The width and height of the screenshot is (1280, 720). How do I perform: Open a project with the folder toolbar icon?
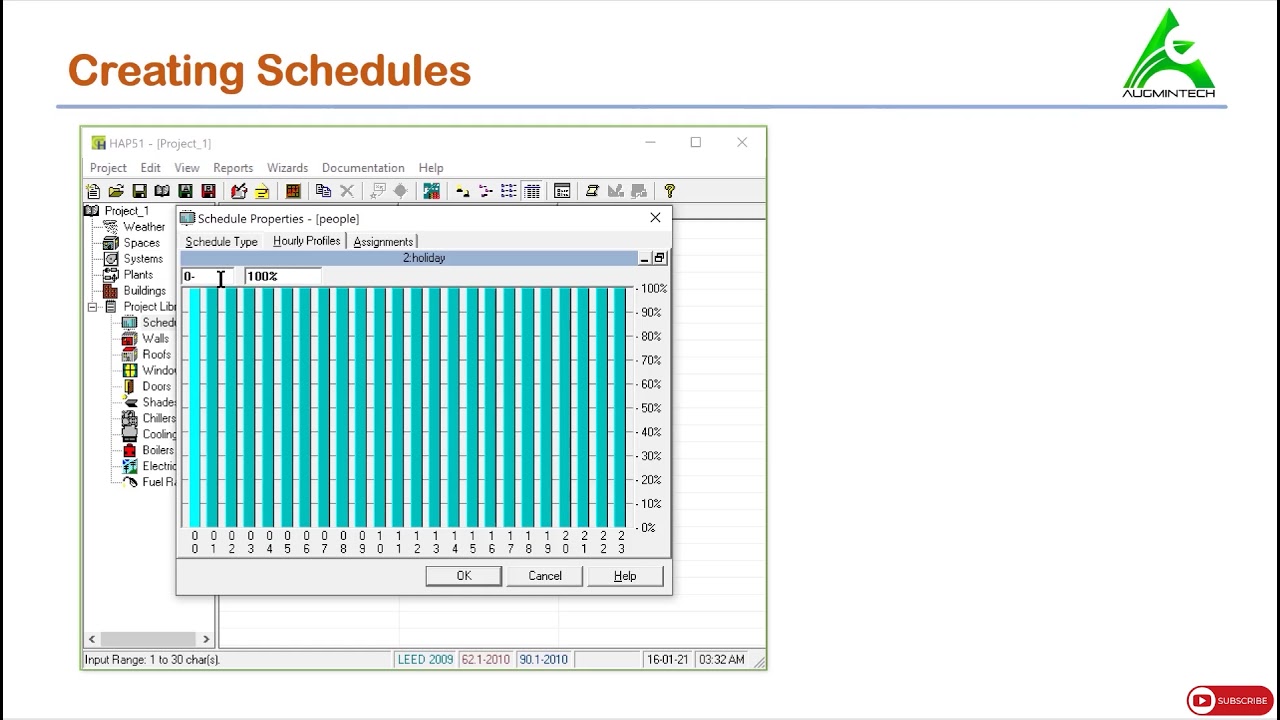pos(116,191)
